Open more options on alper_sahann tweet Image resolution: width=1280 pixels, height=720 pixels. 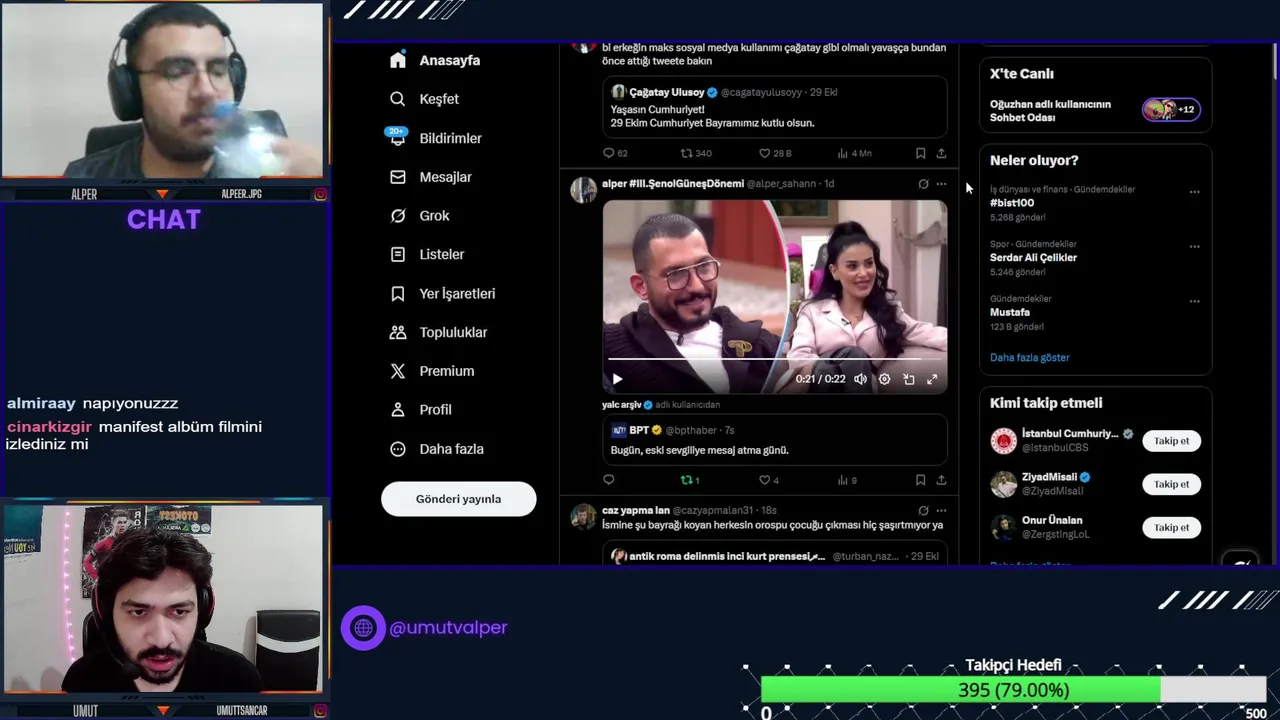click(941, 184)
